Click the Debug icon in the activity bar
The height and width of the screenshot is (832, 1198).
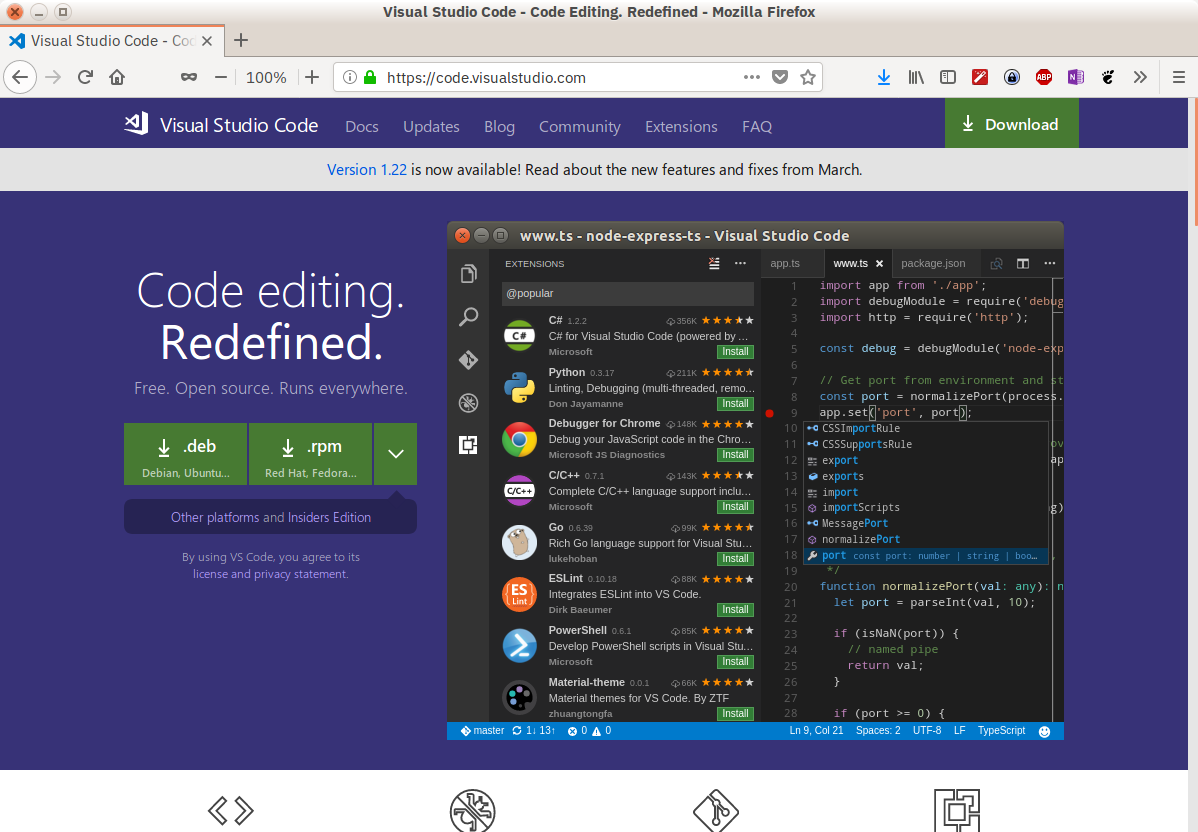coord(468,402)
